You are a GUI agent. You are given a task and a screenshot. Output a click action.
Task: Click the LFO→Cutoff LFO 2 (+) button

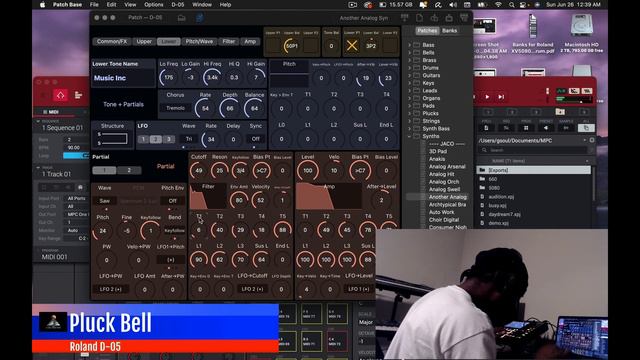pos(252,289)
